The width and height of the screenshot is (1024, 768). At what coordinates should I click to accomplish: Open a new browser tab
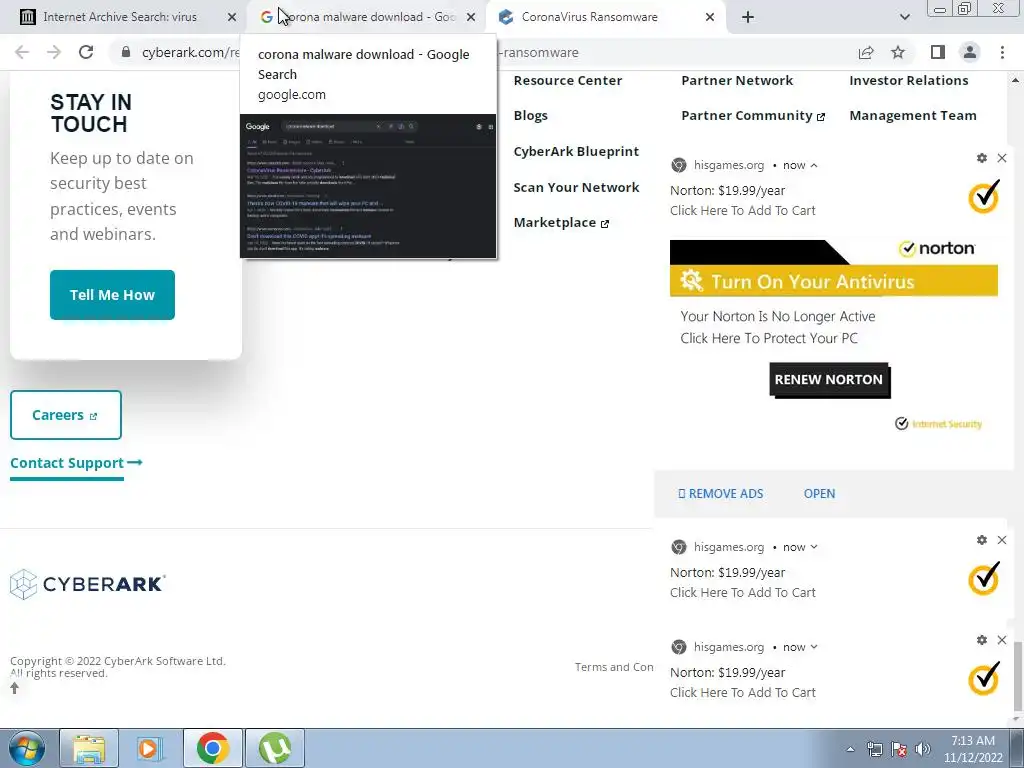pos(748,17)
